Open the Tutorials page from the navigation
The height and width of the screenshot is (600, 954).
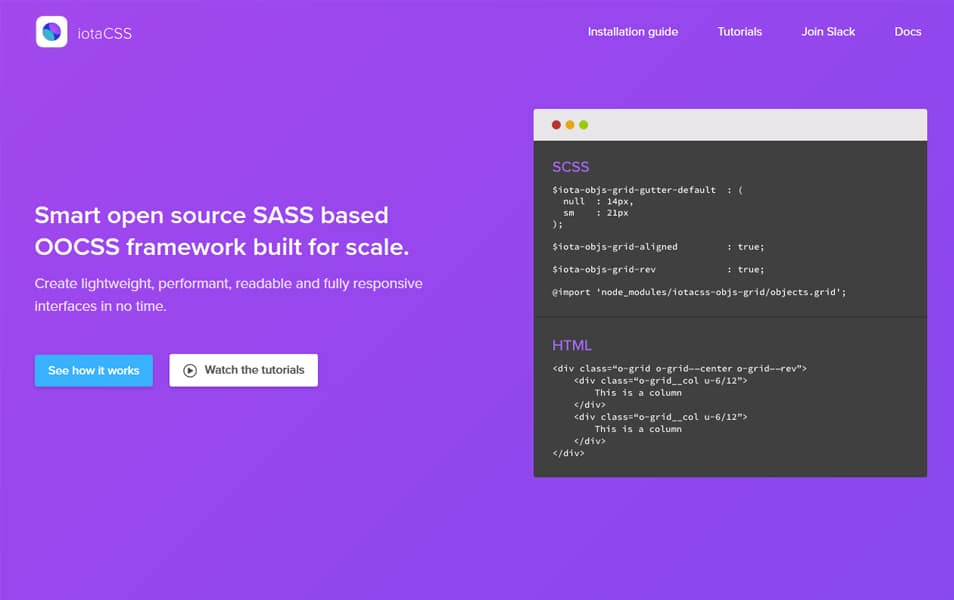[x=739, y=31]
